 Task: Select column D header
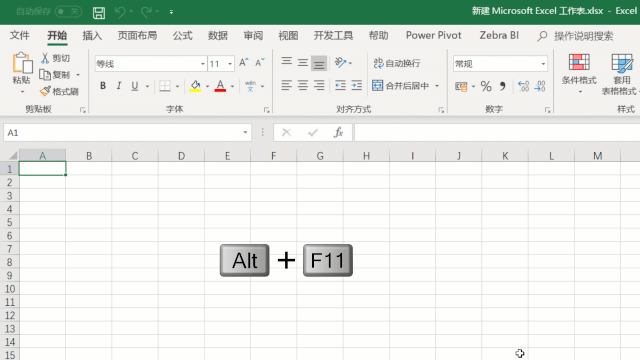tap(181, 156)
